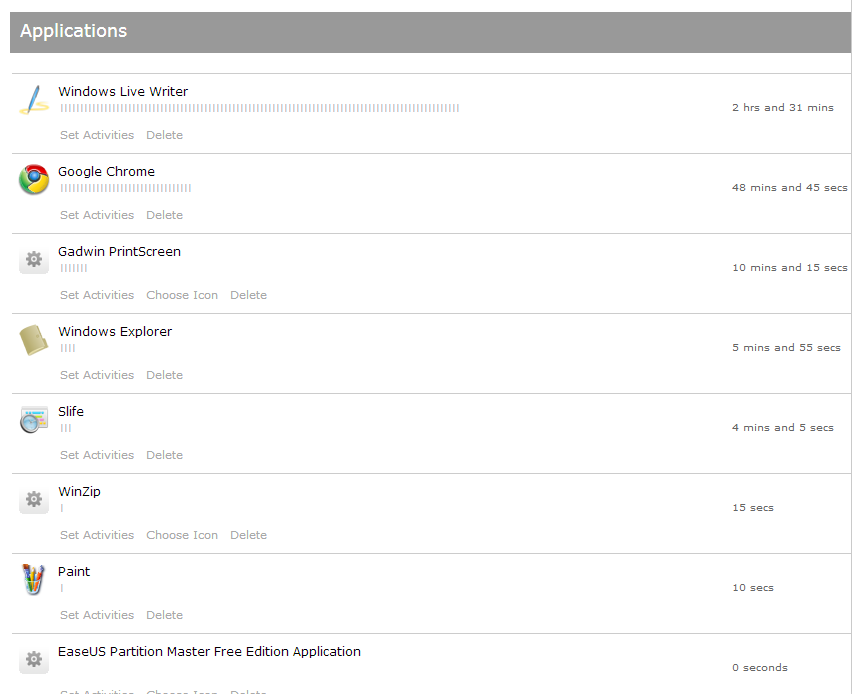Viewport: 852px width, 694px height.
Task: Delete the Google Chrome entry
Action: [x=164, y=215]
